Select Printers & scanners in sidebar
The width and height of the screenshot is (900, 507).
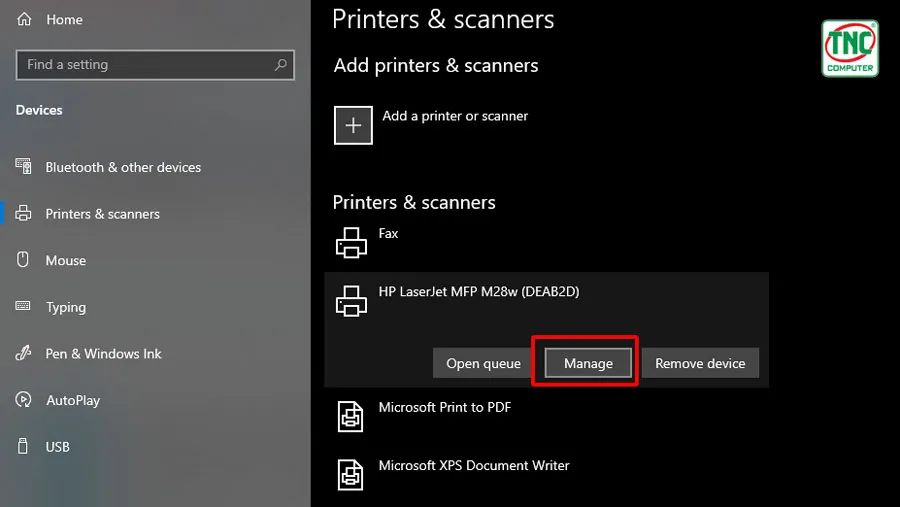tap(103, 214)
